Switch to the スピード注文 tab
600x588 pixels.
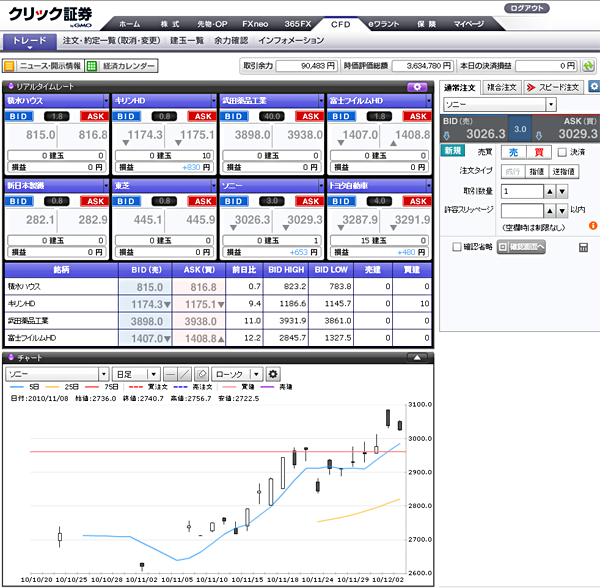click(554, 87)
